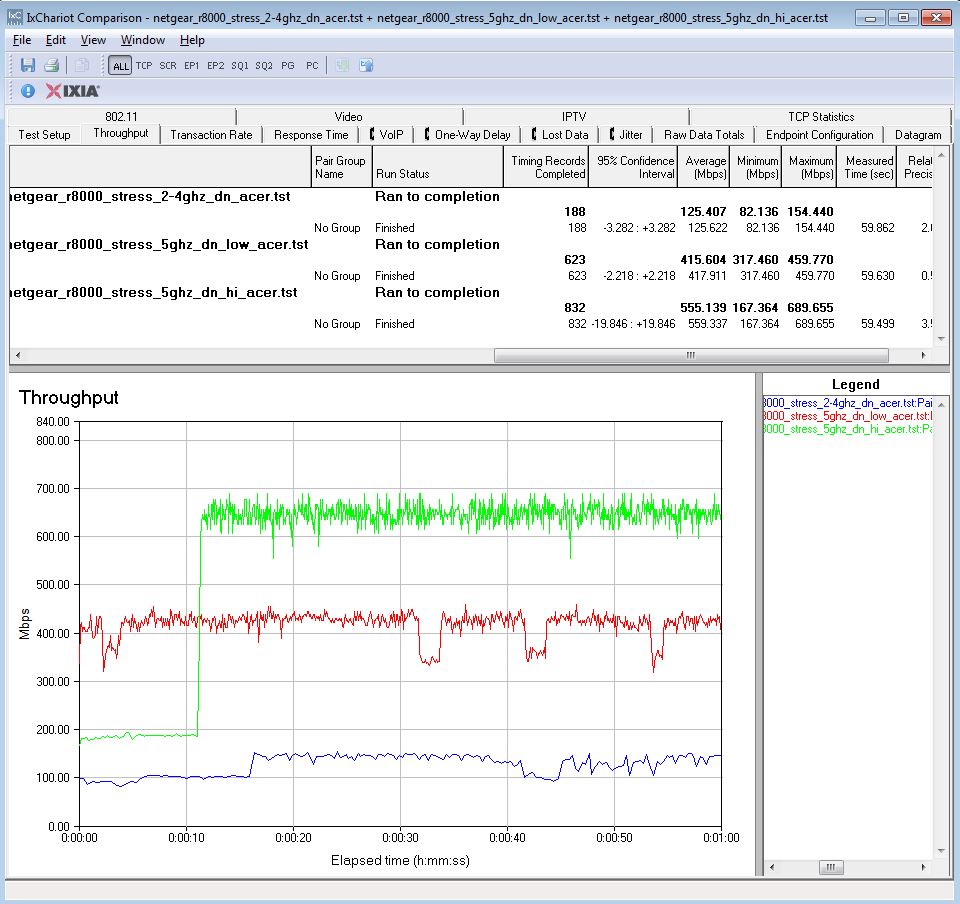Screen dimensions: 960x904
Task: Toggle the SQ1 filter button
Action: pos(240,65)
